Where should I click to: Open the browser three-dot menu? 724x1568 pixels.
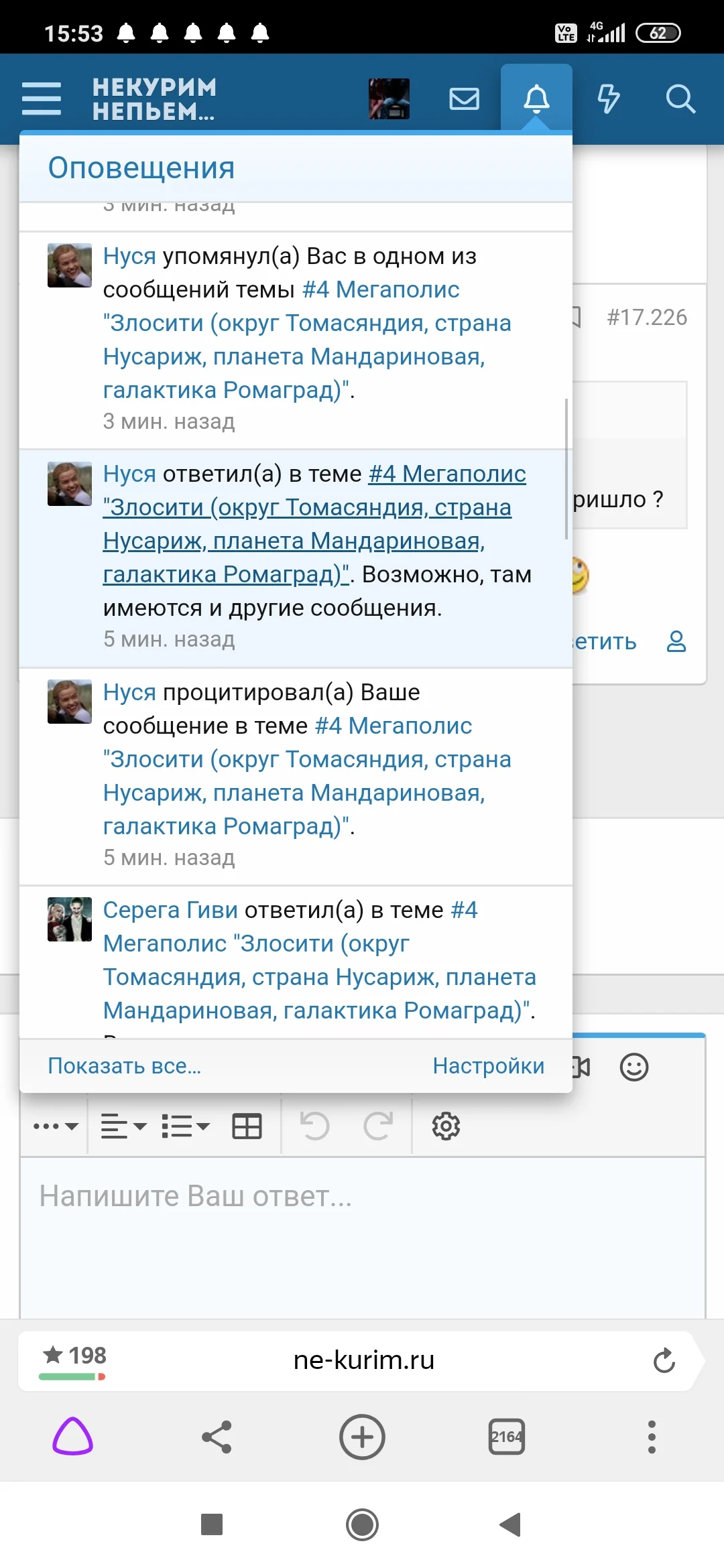652,1437
